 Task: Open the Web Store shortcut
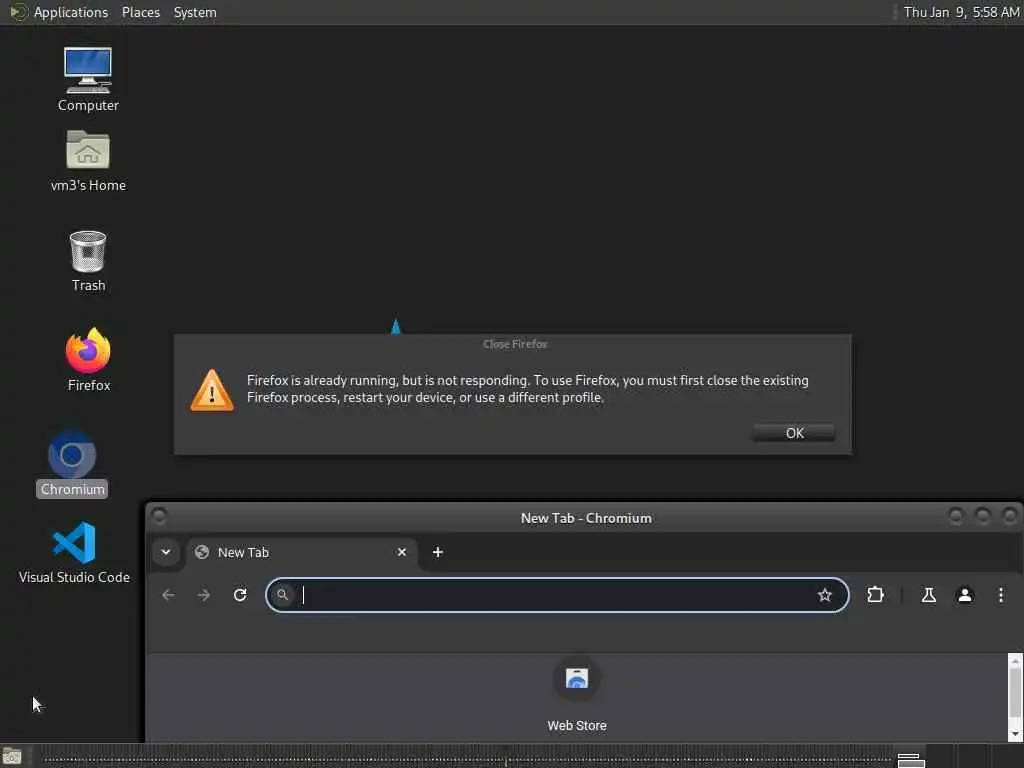click(577, 694)
